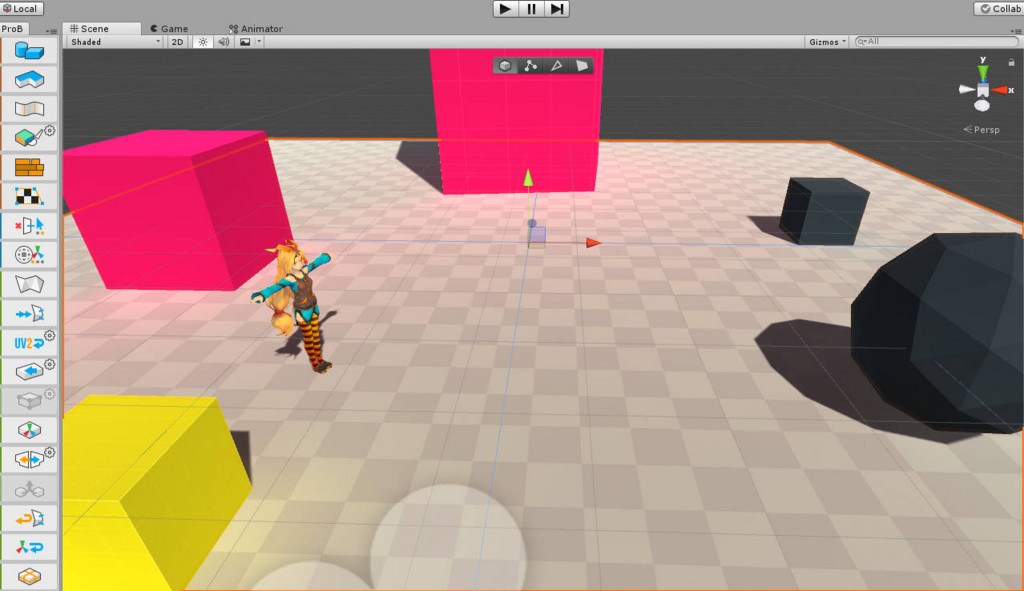
Task: Select the New Poly Shape tool
Action: [29, 80]
